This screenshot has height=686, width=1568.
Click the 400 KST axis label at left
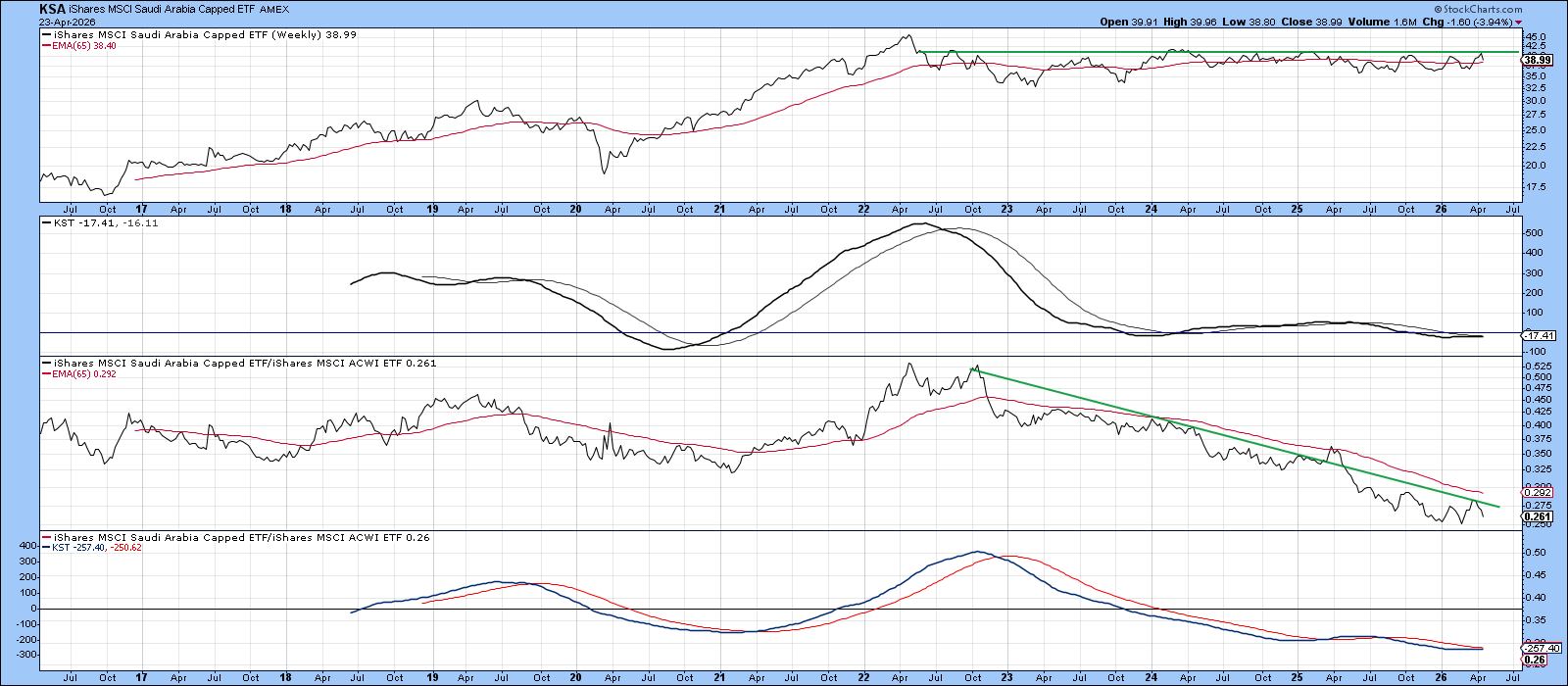tap(28, 546)
